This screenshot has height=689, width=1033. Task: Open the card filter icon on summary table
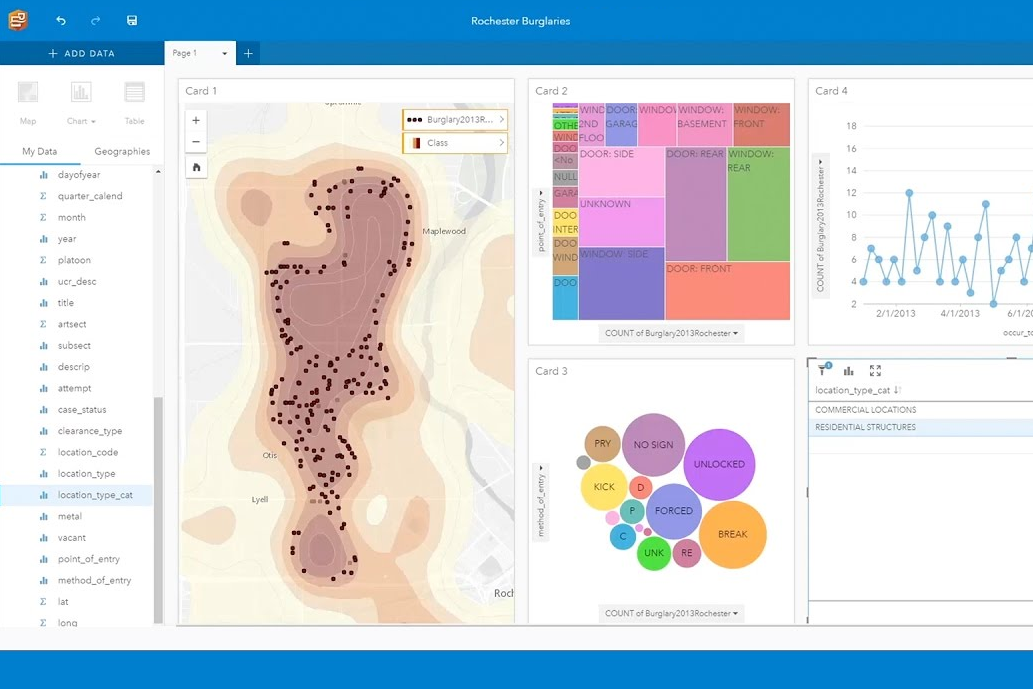pyautogui.click(x=823, y=370)
